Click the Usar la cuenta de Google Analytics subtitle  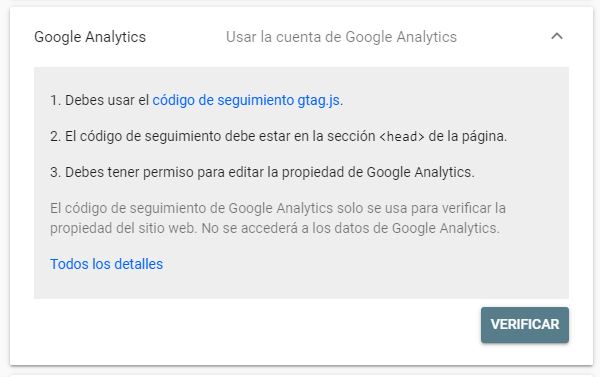coord(341,37)
